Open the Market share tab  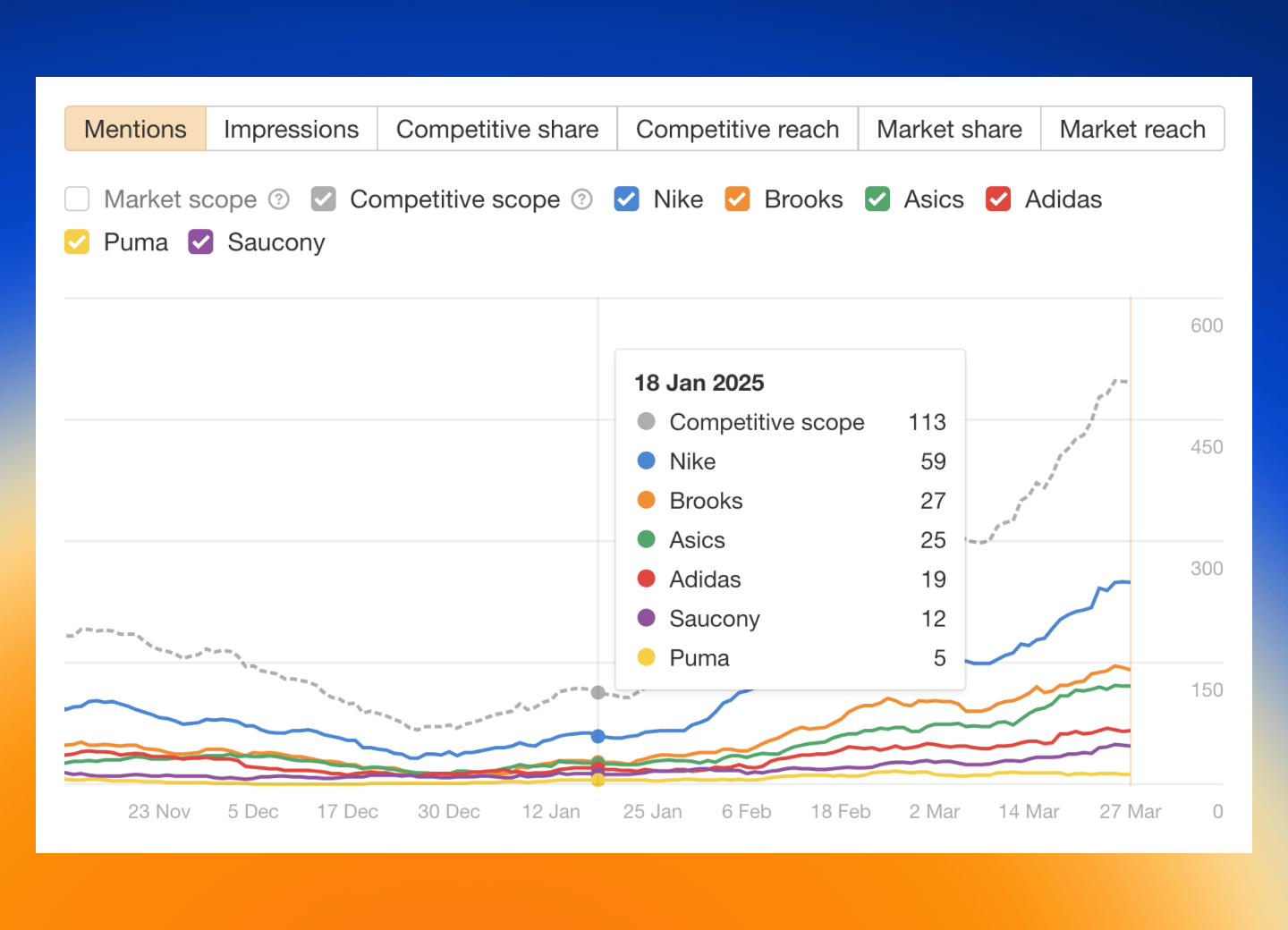coord(949,129)
